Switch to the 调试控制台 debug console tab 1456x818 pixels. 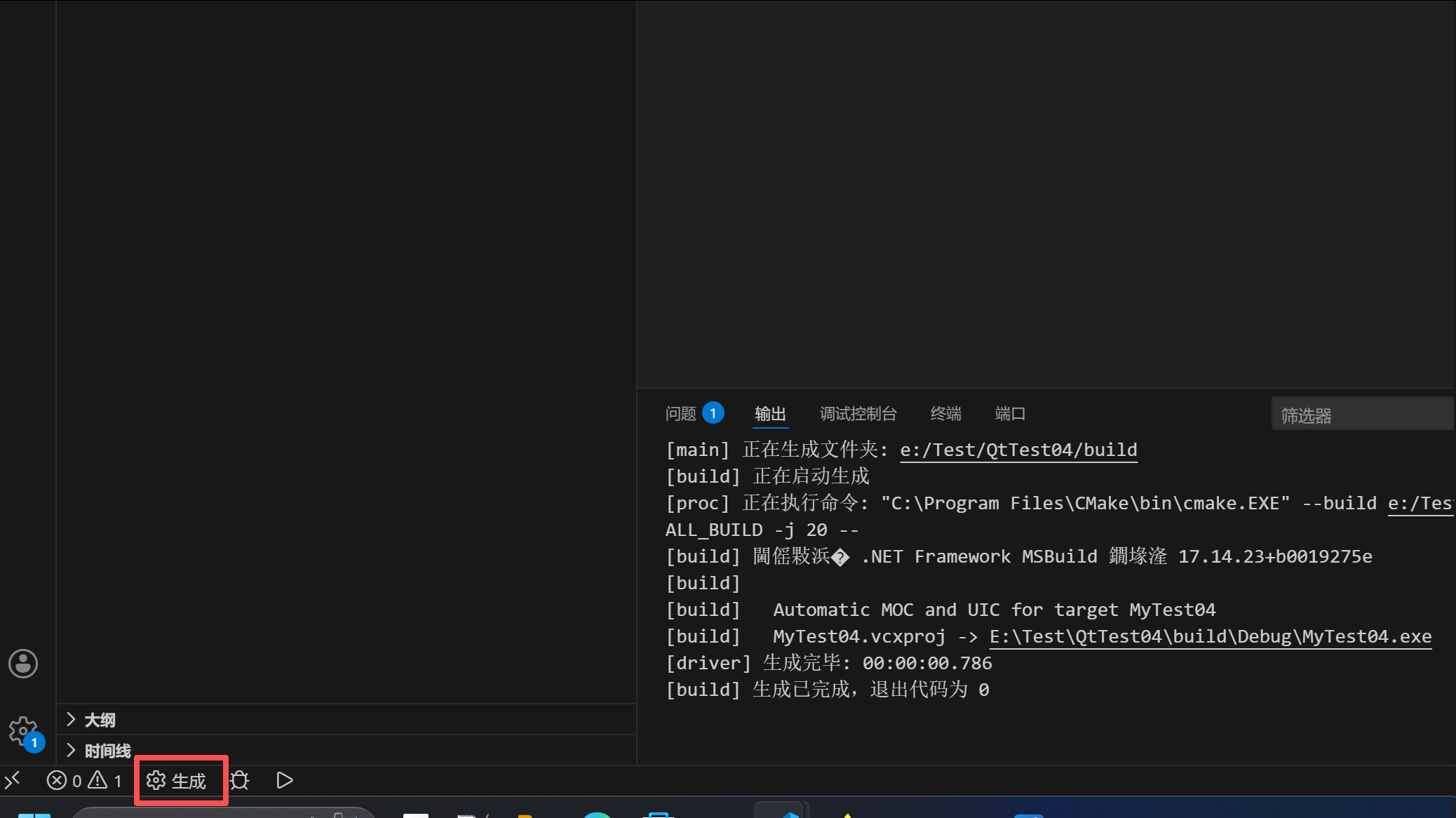(858, 414)
